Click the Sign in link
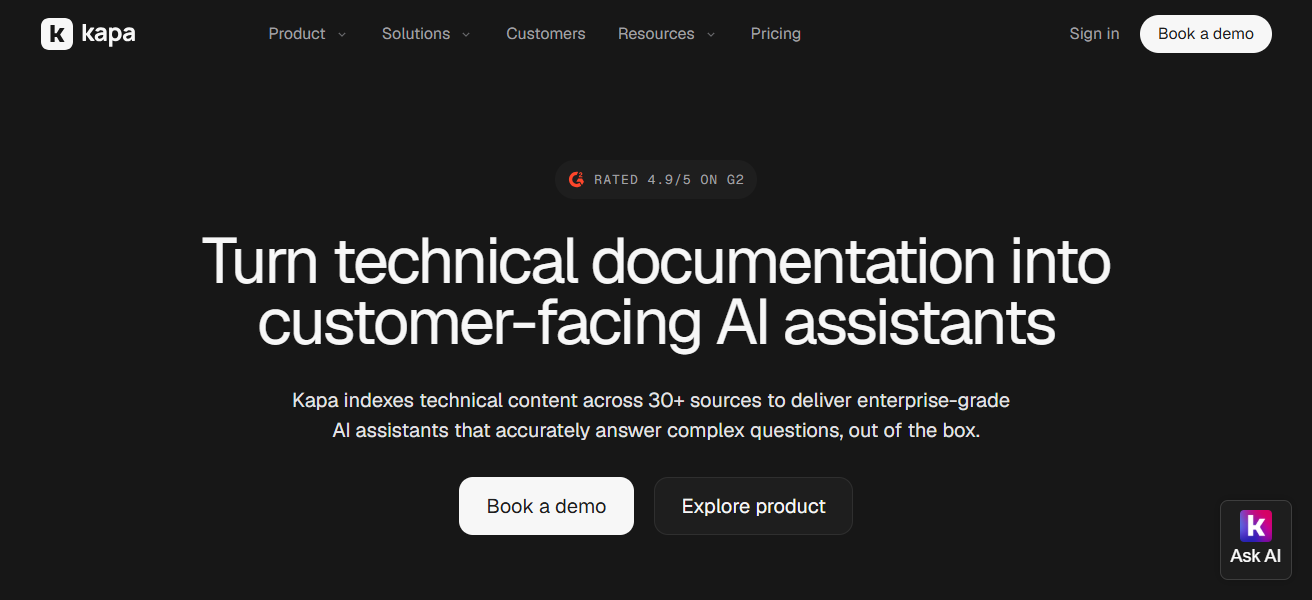Image resolution: width=1312 pixels, height=600 pixels. (x=1094, y=34)
